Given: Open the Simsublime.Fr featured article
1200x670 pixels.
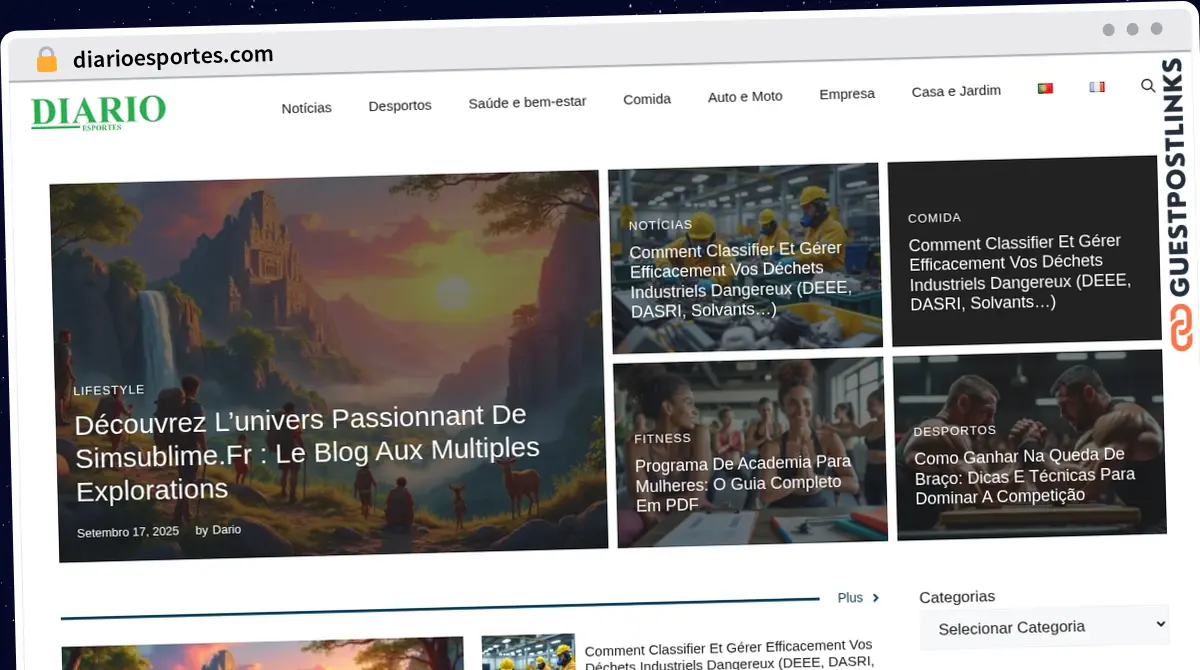Looking at the screenshot, I should [307, 450].
